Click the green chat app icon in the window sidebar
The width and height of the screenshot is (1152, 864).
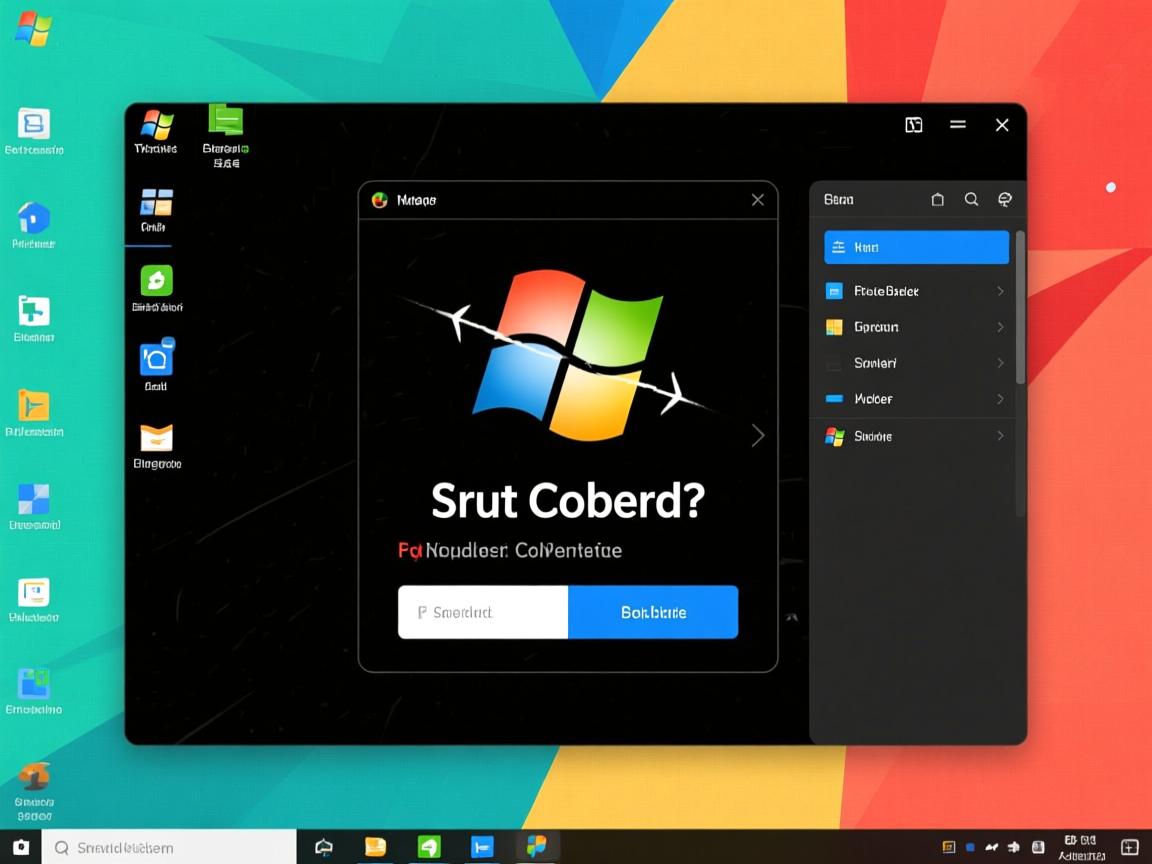(156, 280)
